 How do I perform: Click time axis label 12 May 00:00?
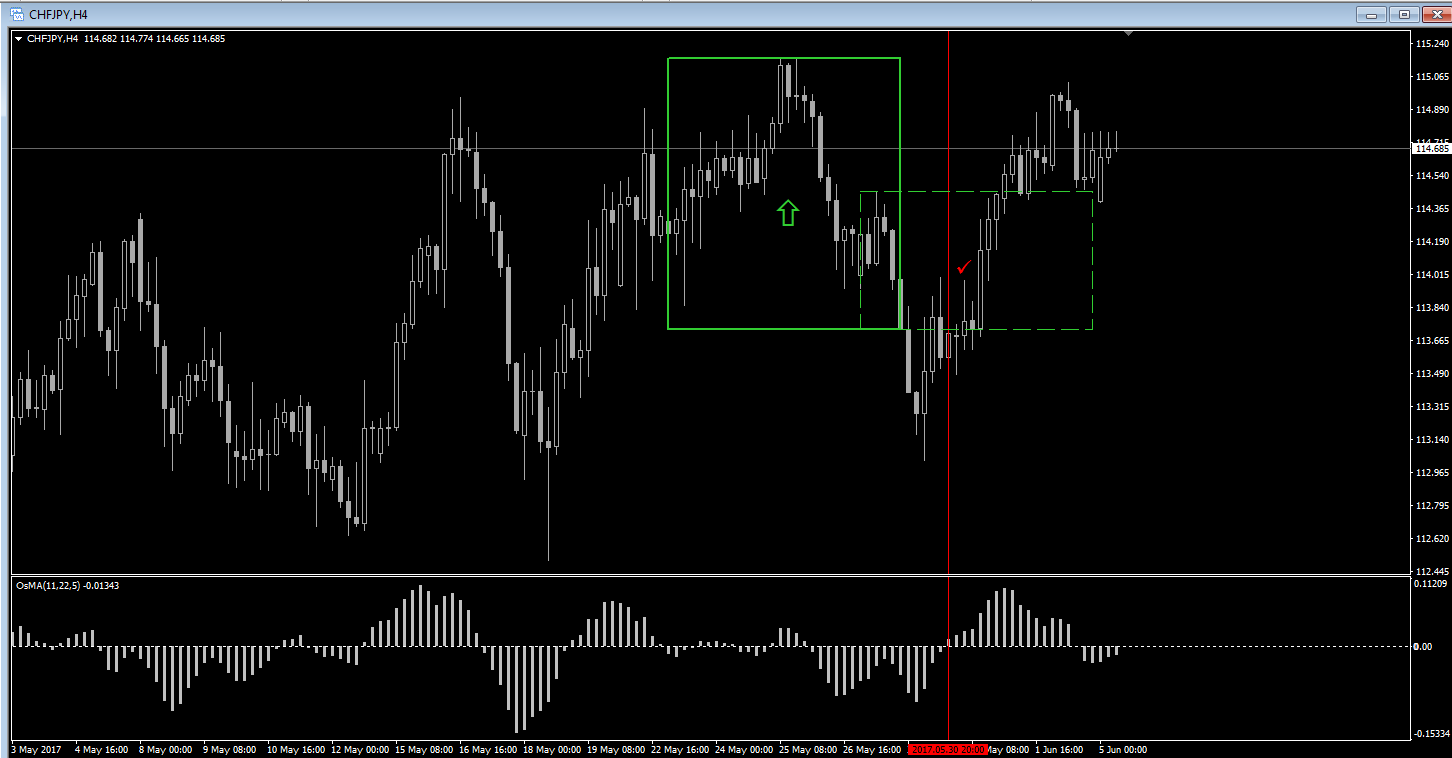360,749
